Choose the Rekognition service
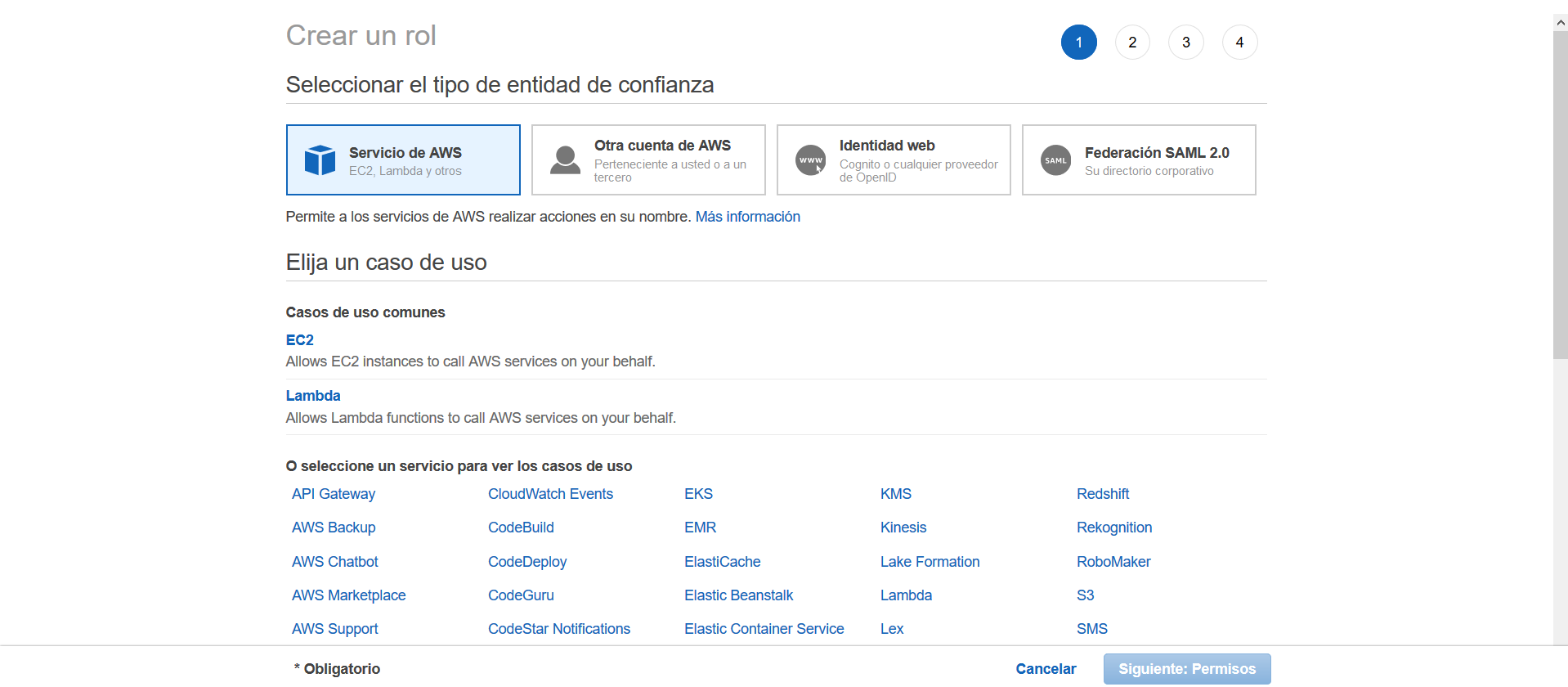1568x687 pixels. 1114,528
